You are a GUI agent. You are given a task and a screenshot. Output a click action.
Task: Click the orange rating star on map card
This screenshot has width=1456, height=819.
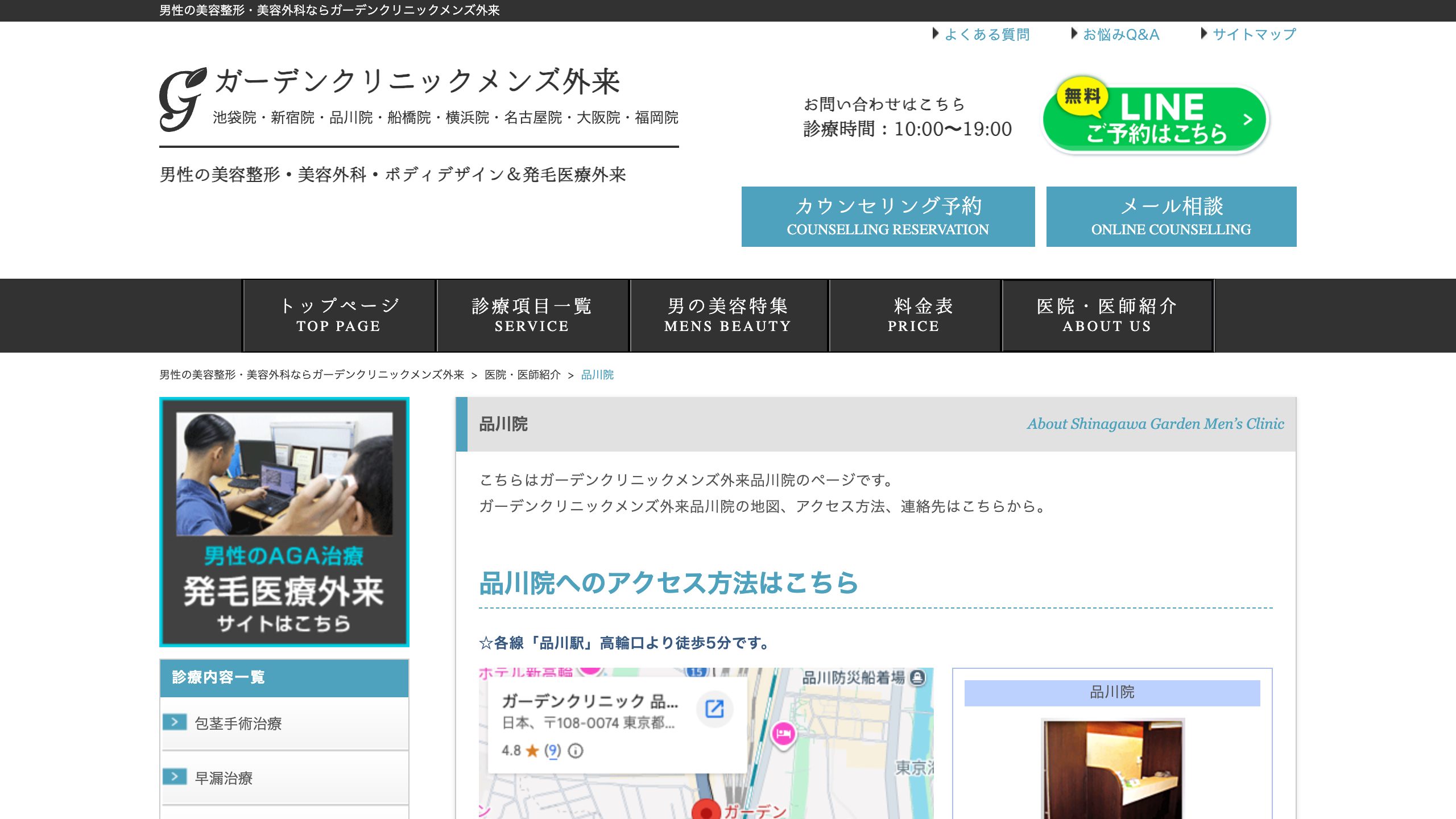point(532,751)
